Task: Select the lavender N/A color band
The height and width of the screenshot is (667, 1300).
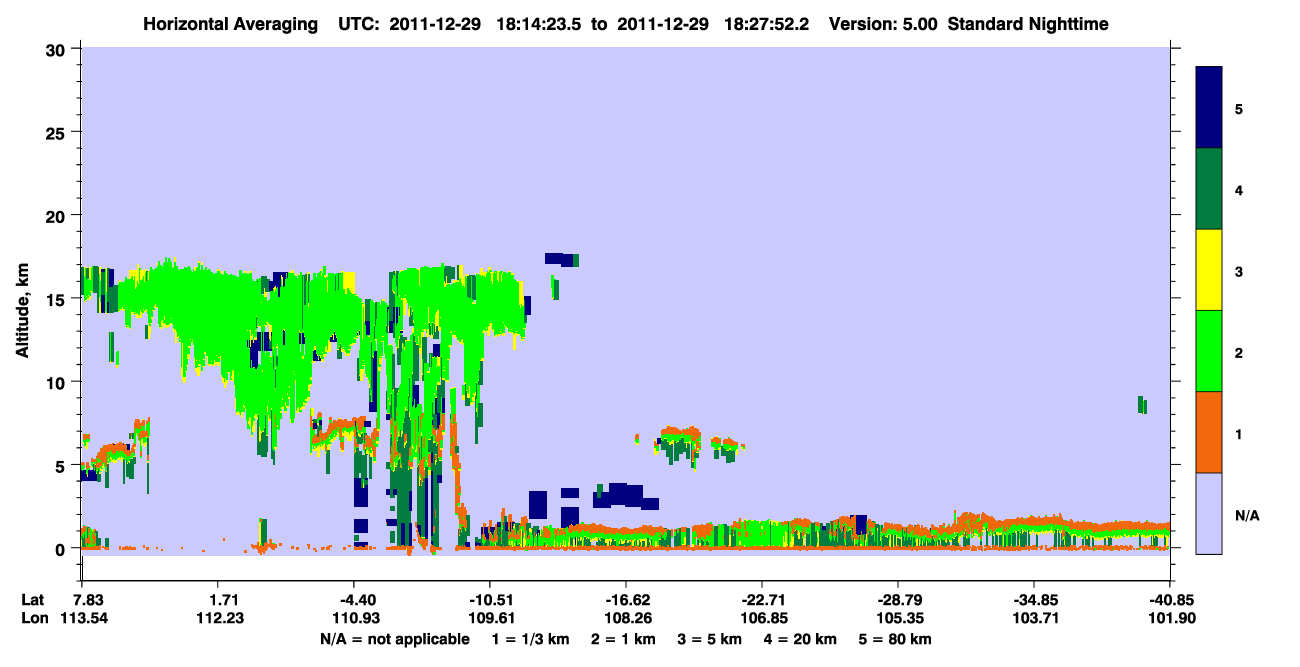Action: click(x=1209, y=513)
